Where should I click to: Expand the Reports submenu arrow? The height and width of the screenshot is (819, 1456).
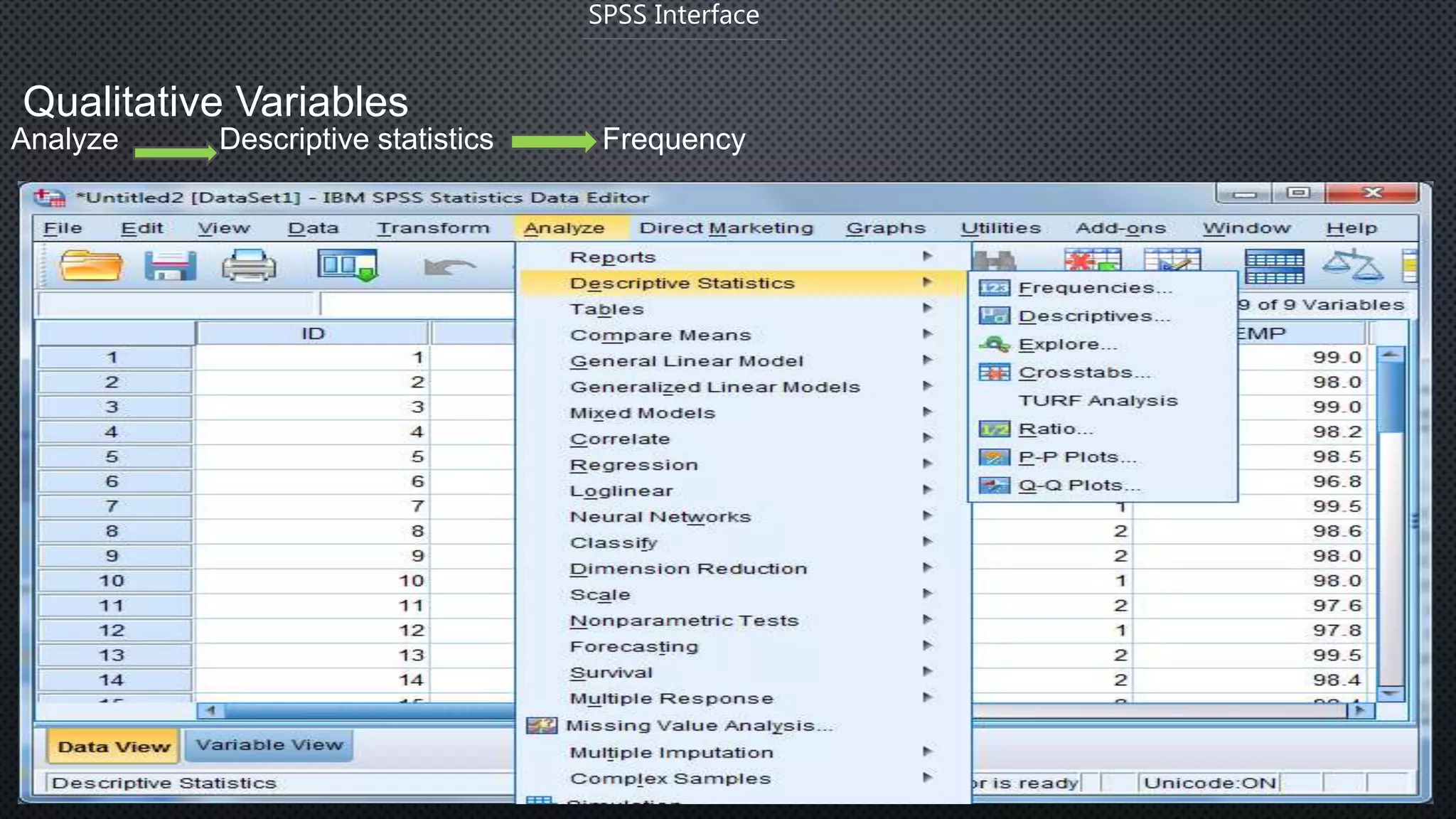tap(927, 256)
